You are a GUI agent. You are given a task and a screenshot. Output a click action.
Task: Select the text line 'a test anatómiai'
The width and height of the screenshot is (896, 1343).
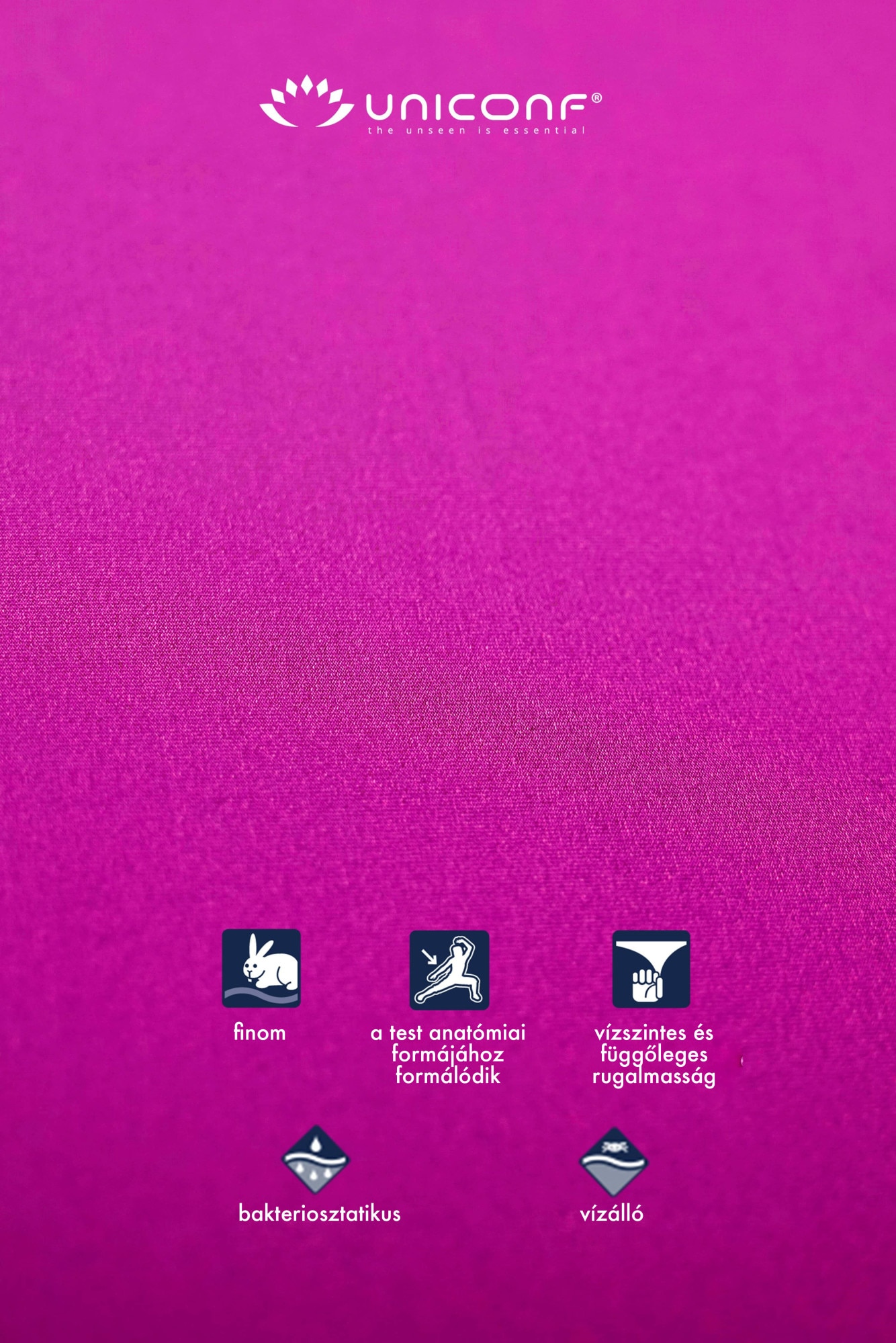point(448,1033)
